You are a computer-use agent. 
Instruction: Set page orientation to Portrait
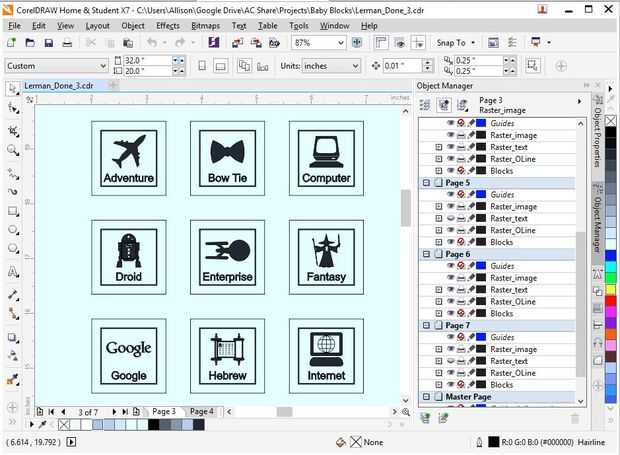coord(202,66)
